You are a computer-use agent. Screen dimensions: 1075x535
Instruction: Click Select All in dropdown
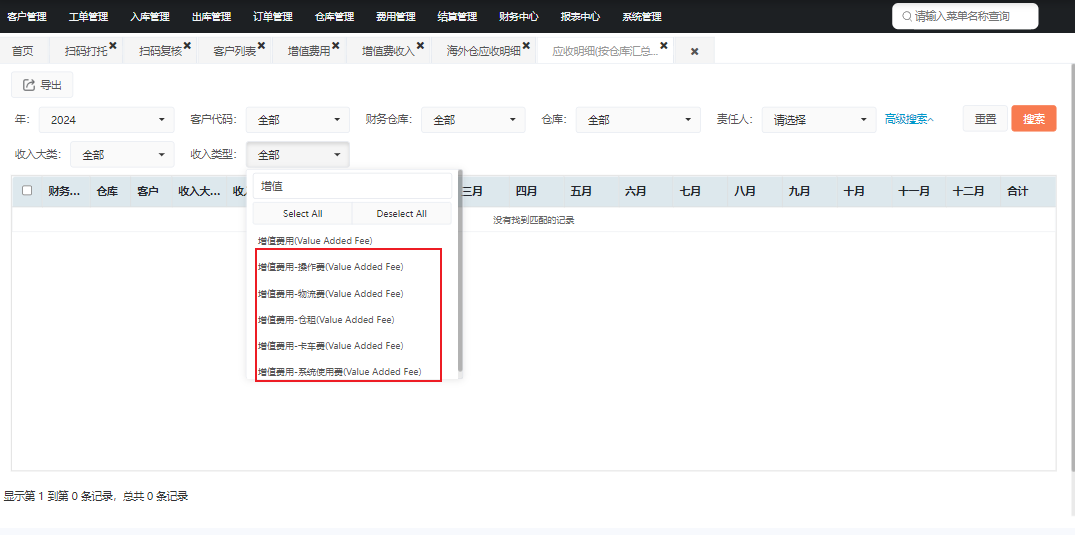(x=302, y=213)
